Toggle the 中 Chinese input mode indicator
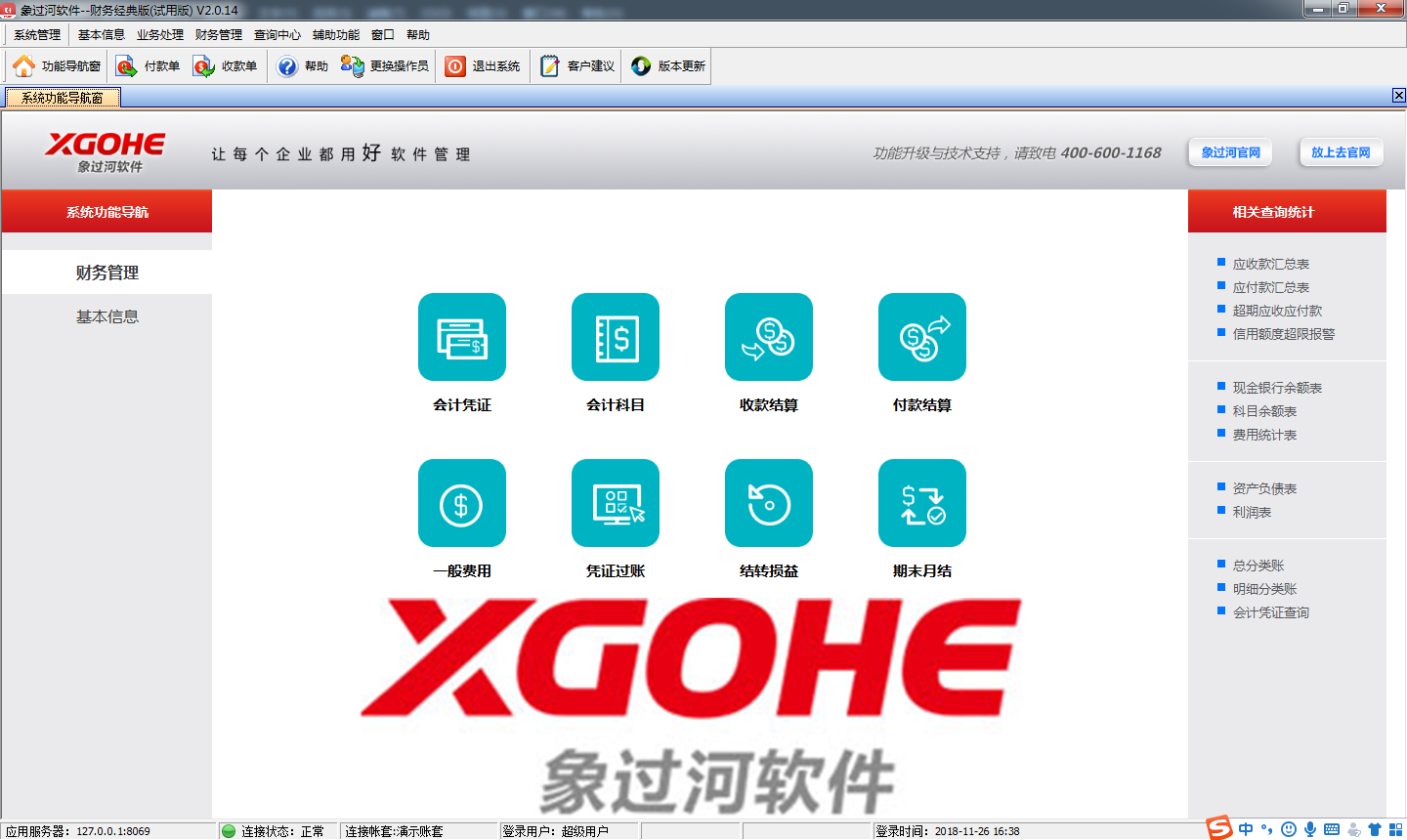Image resolution: width=1407 pixels, height=840 pixels. point(1246,829)
